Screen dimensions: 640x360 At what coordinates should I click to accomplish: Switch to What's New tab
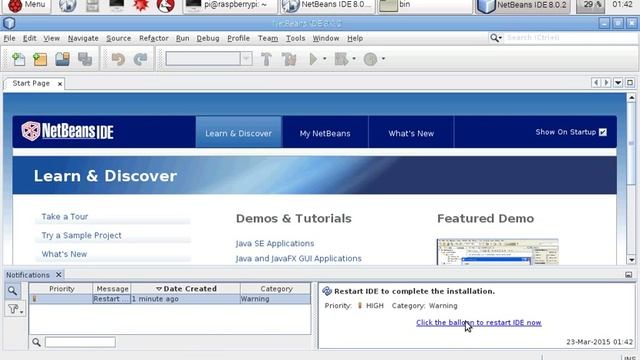click(411, 133)
